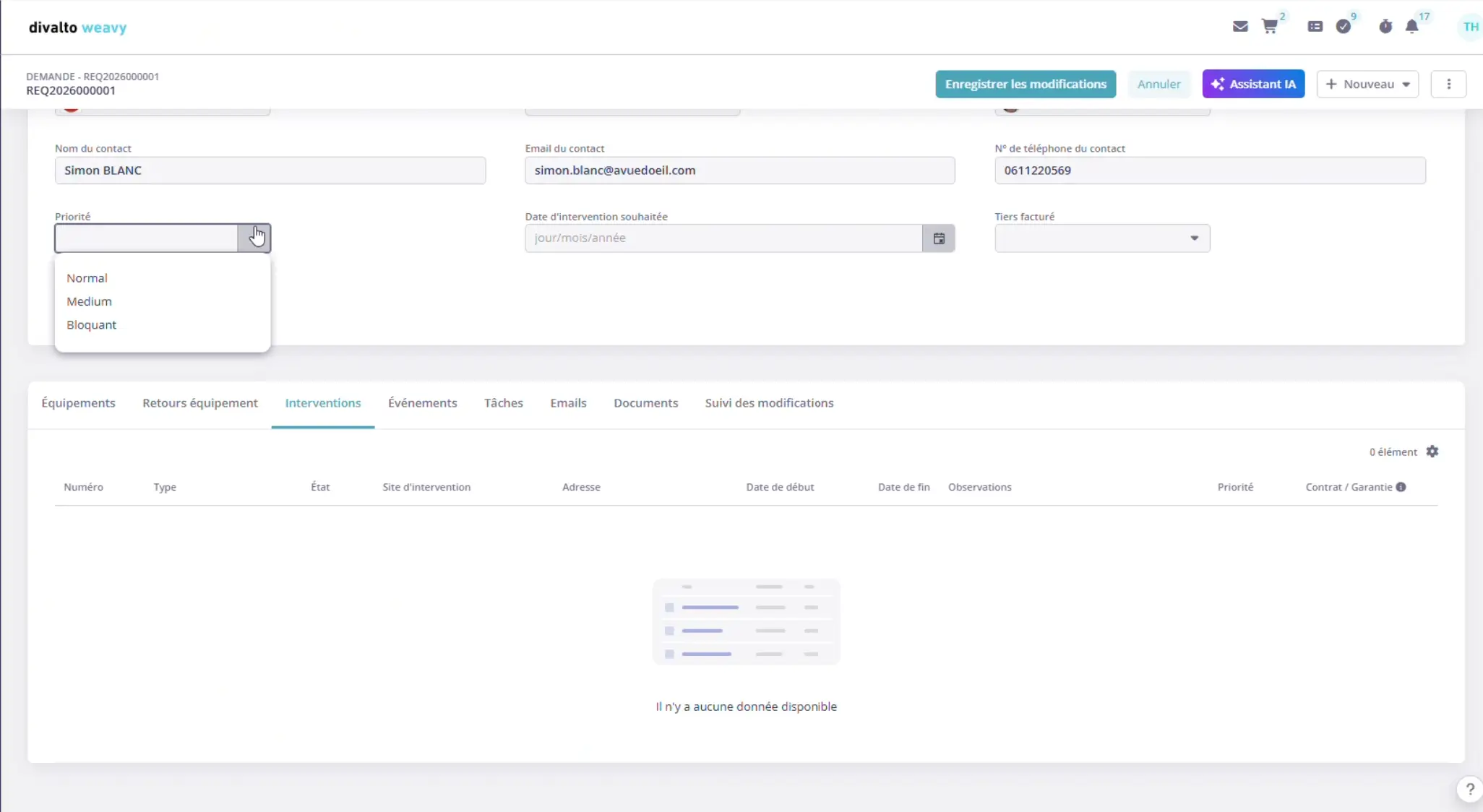Image resolution: width=1483 pixels, height=812 pixels.
Task: Go to divalto weavy home logo
Action: tap(77, 27)
